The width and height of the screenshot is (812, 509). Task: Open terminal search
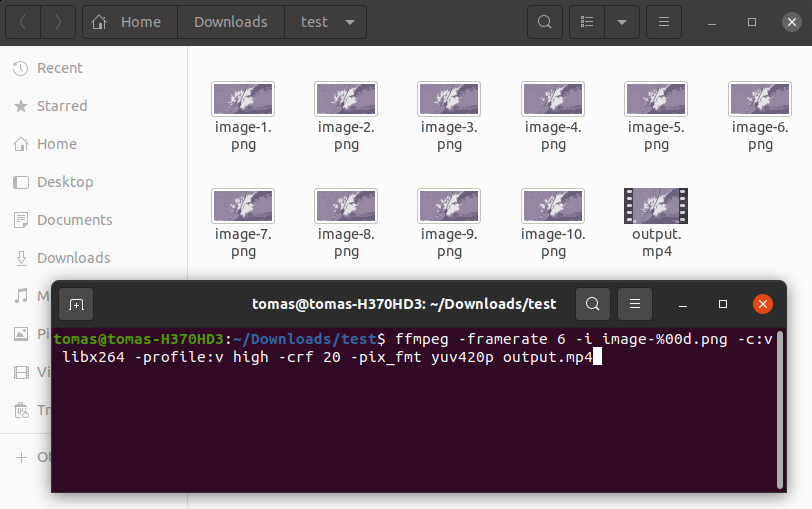click(593, 304)
